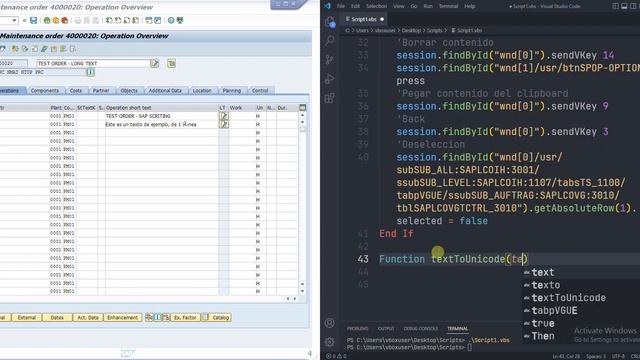The height and width of the screenshot is (360, 640).
Task: Open VS Code Explorer icon
Action: pyautogui.click(x=330, y=22)
